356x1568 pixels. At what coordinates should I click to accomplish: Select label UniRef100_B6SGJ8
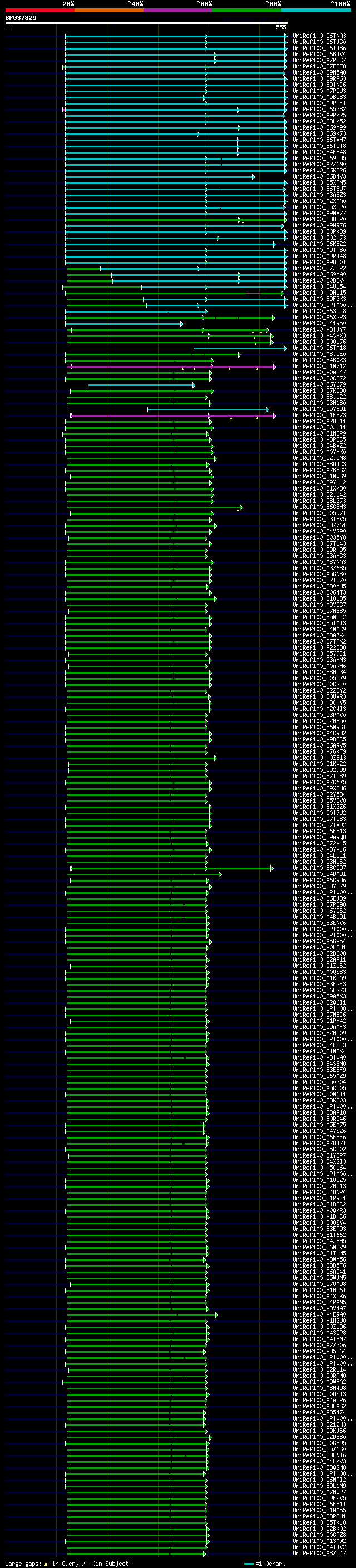(319, 311)
